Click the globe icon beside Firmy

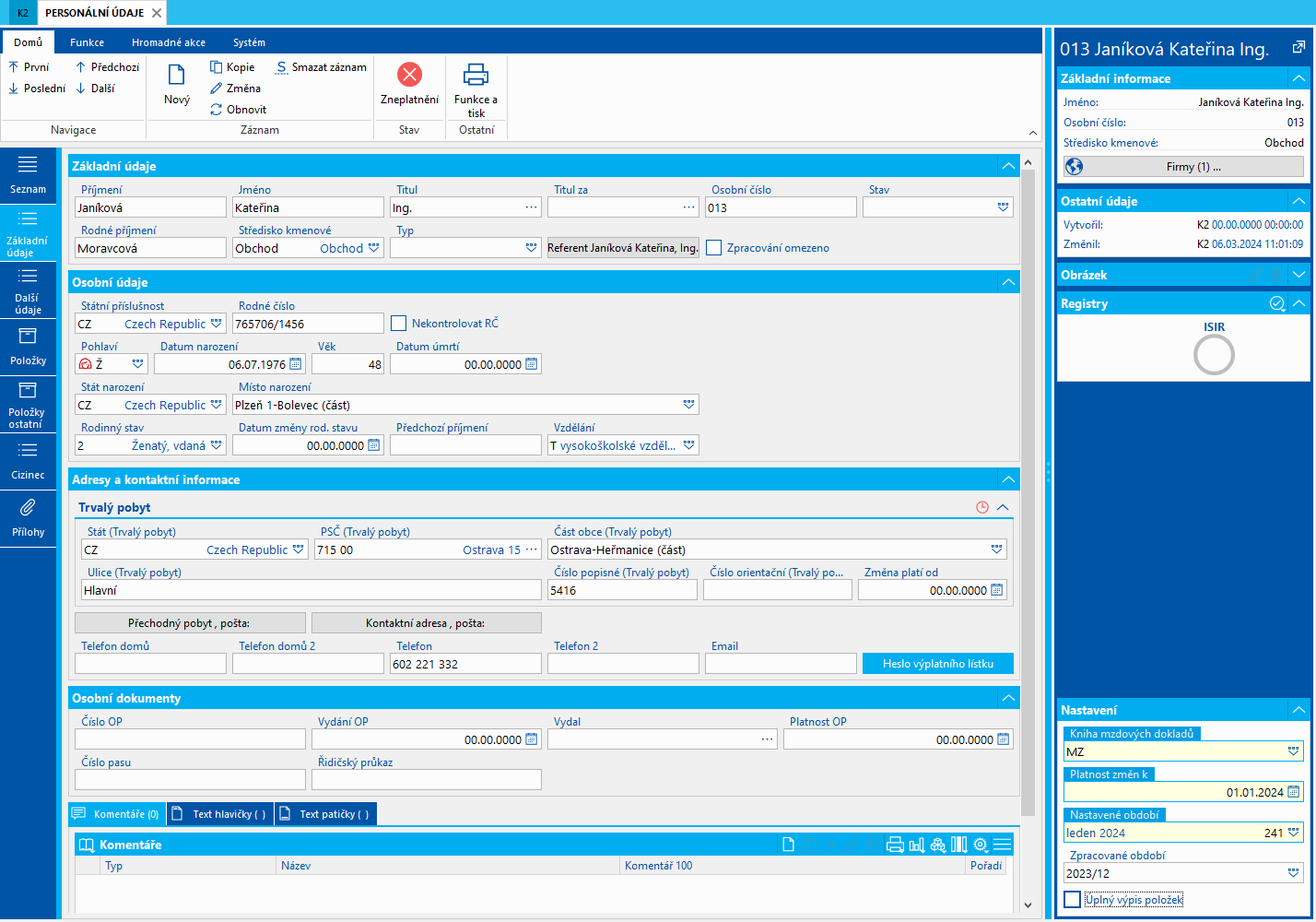(x=1075, y=167)
